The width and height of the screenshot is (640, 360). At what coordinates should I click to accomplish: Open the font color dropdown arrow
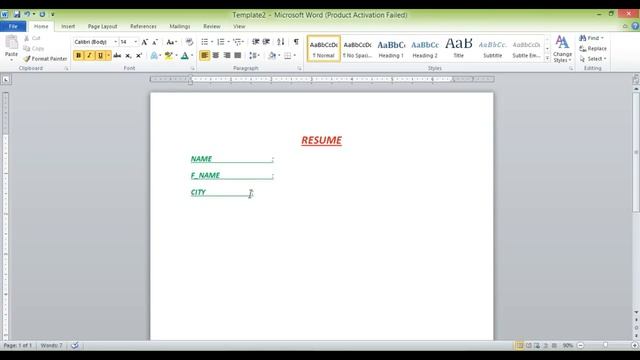point(192,56)
